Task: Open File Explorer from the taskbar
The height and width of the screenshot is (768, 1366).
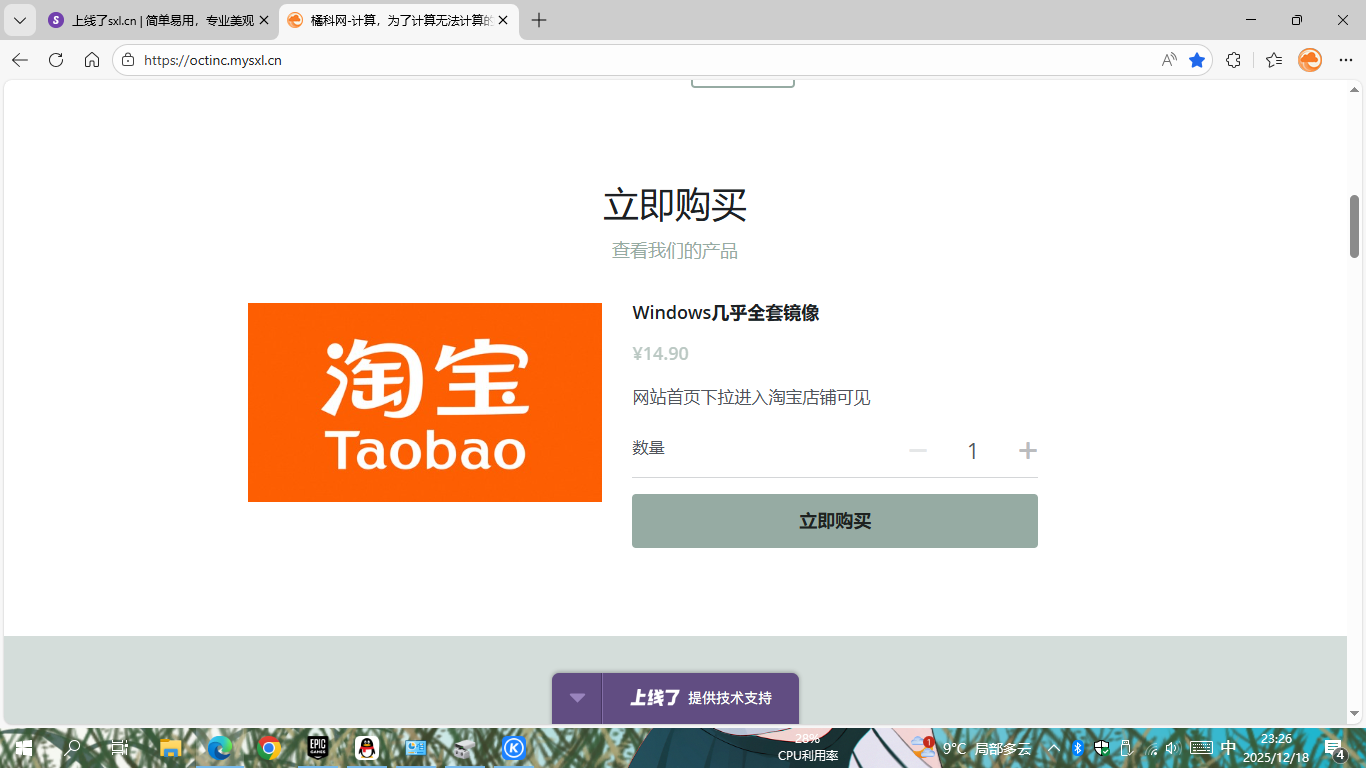Action: (x=170, y=748)
